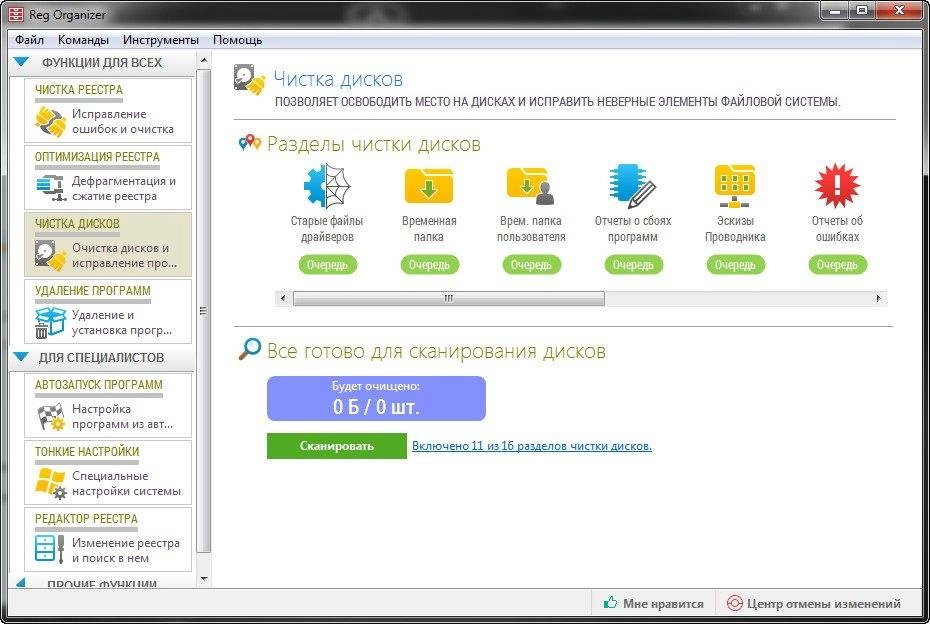Image resolution: width=930 pixels, height=624 pixels.
Task: Click sidebar scrollbar down arrow
Action: 204,579
